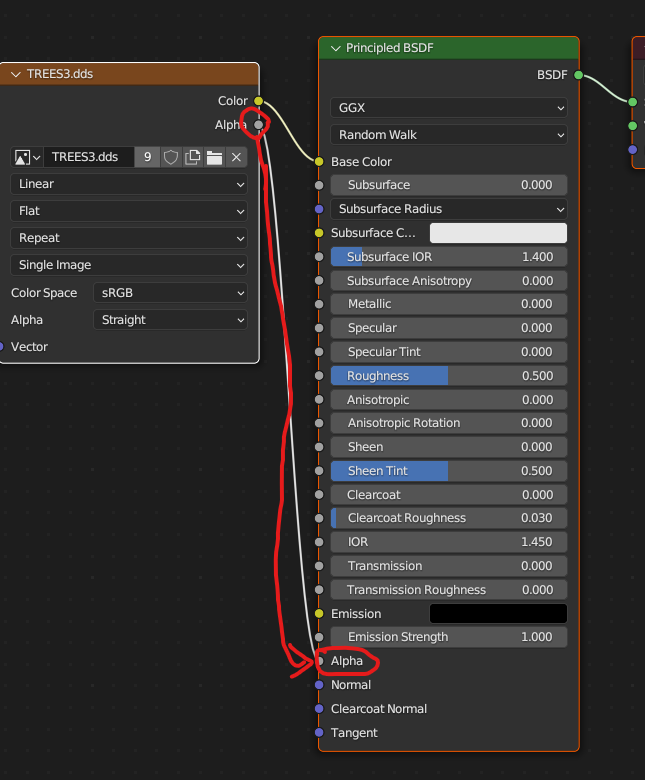The height and width of the screenshot is (780, 645).
Task: Click the Sheen value field 0.000
Action: point(449,447)
